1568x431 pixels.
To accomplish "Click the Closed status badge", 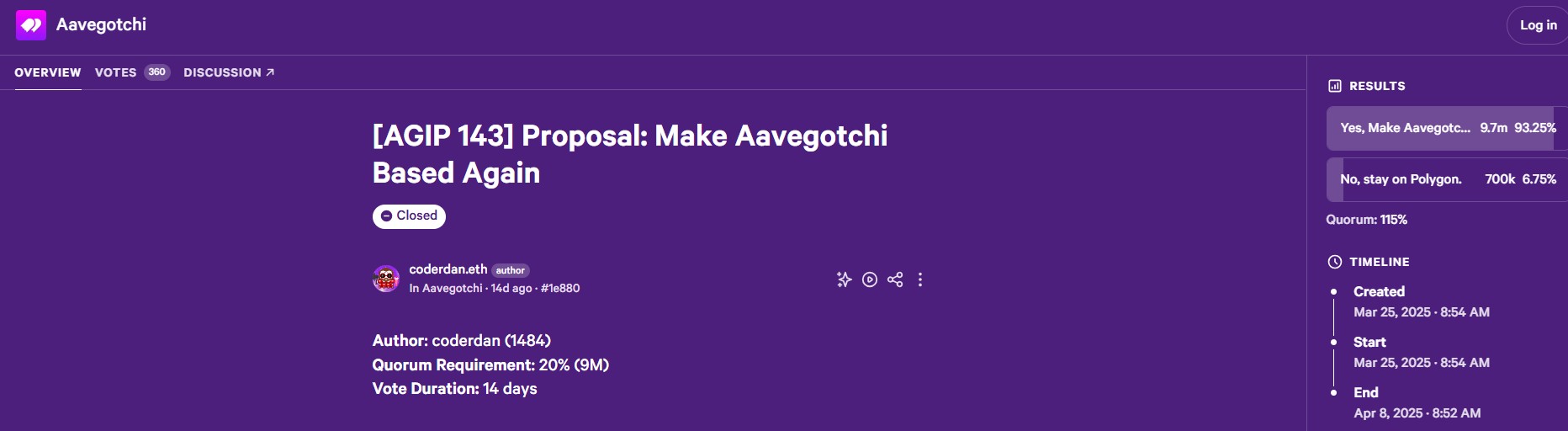I will [409, 216].
